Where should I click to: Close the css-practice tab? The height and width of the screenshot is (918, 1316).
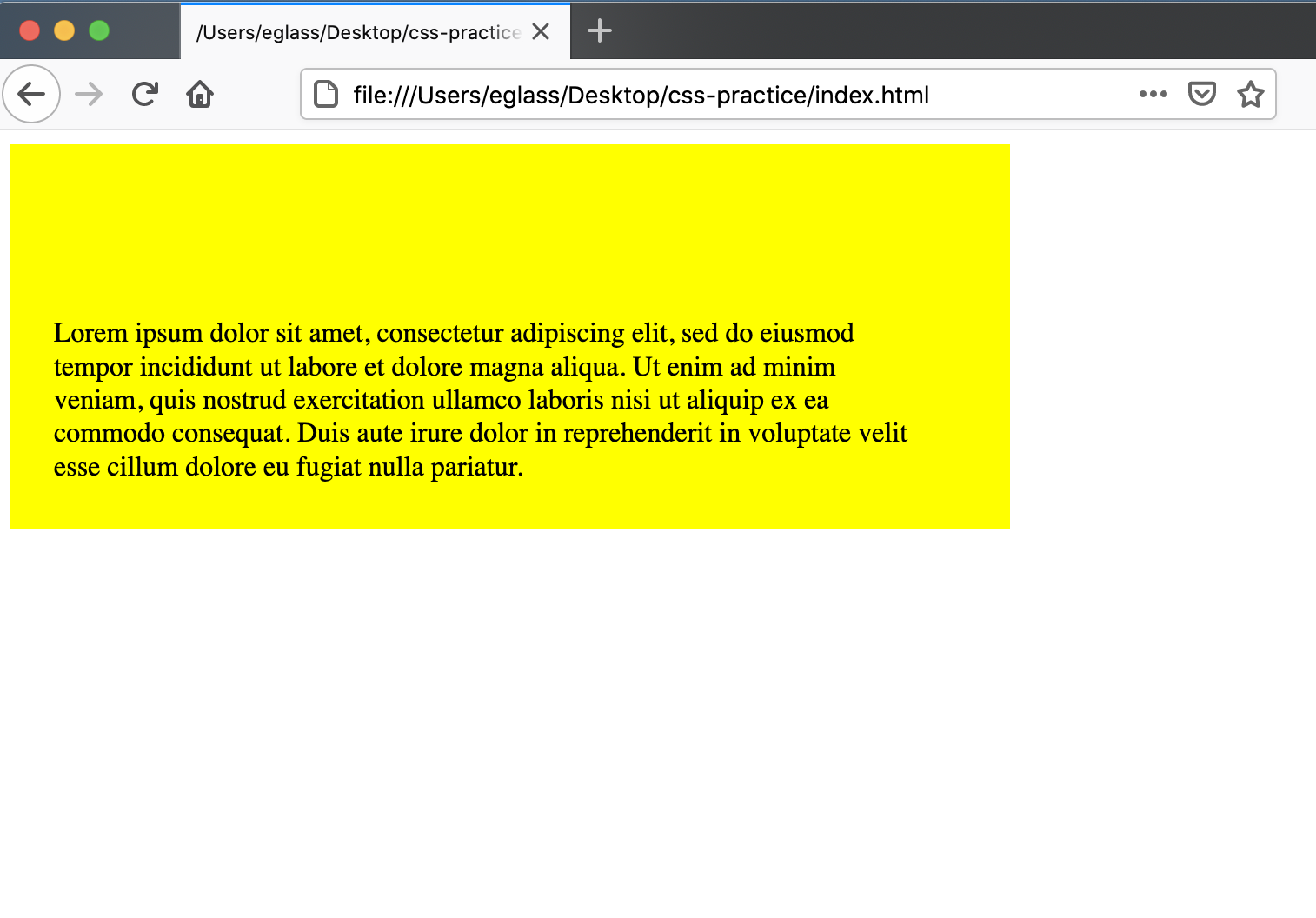[541, 31]
